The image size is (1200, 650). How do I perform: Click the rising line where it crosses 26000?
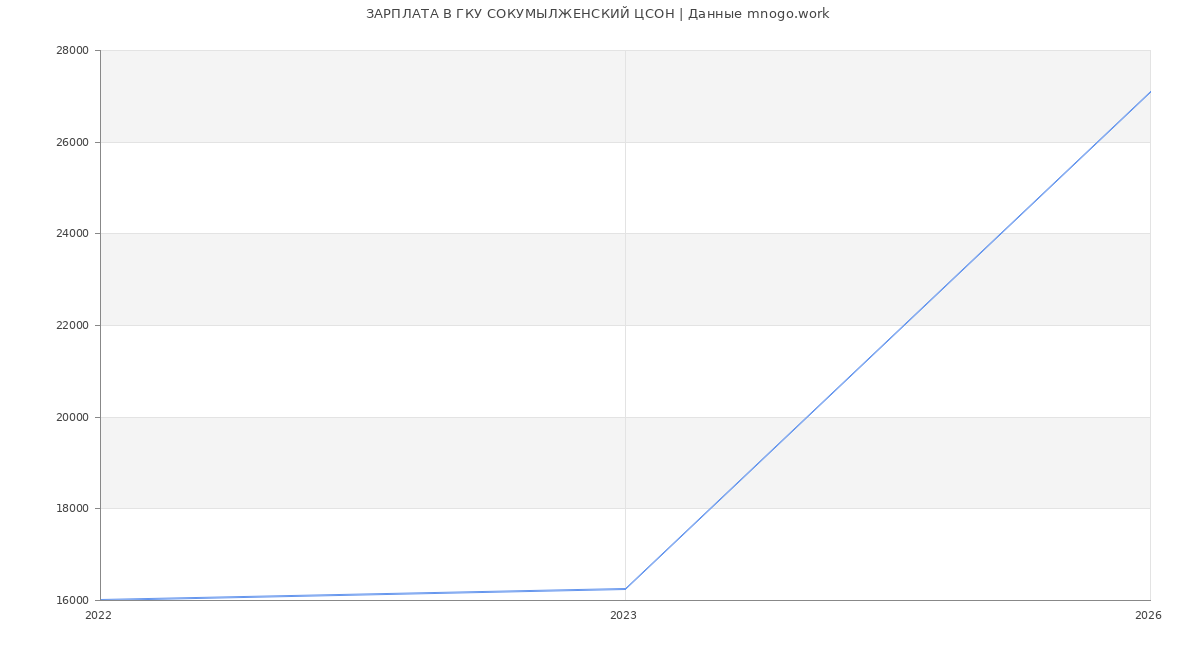click(1097, 142)
